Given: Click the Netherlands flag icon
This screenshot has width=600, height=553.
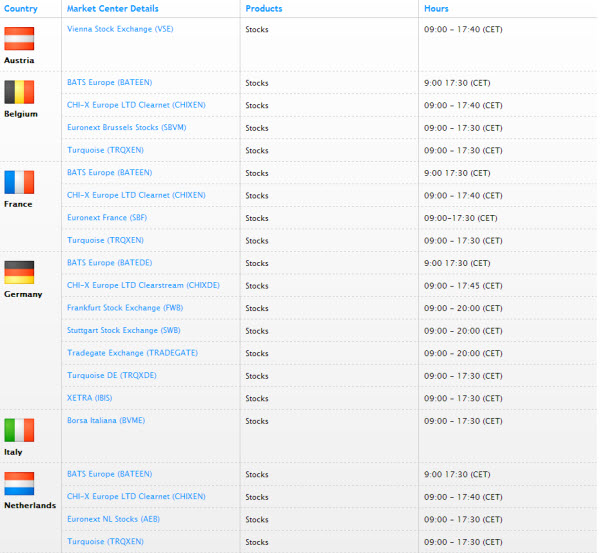Looking at the screenshot, I should (19, 484).
